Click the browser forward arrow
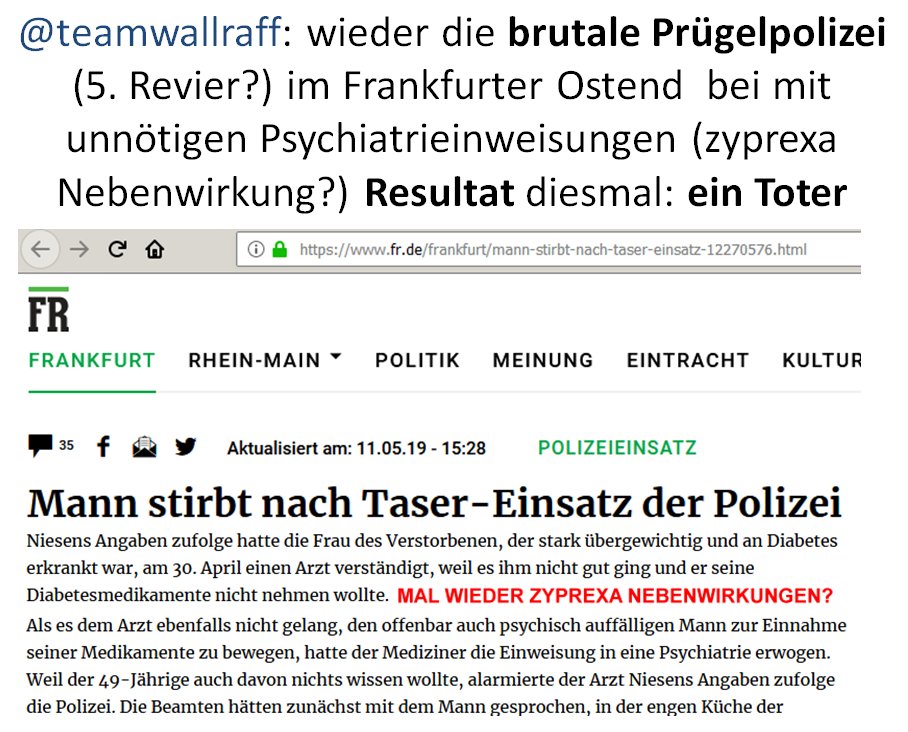Viewport: 908px width, 732px height. point(77,250)
